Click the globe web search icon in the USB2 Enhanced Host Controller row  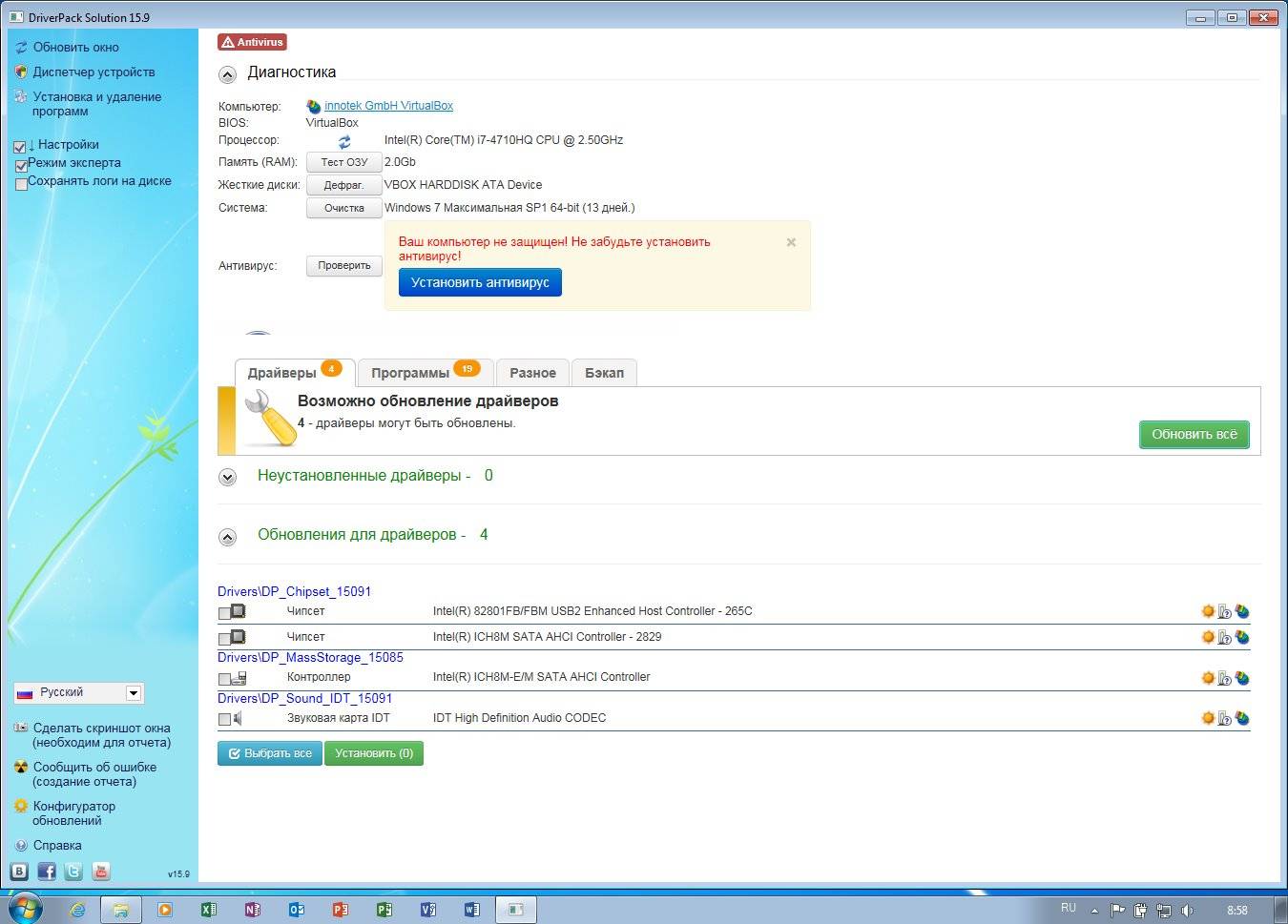[1242, 611]
